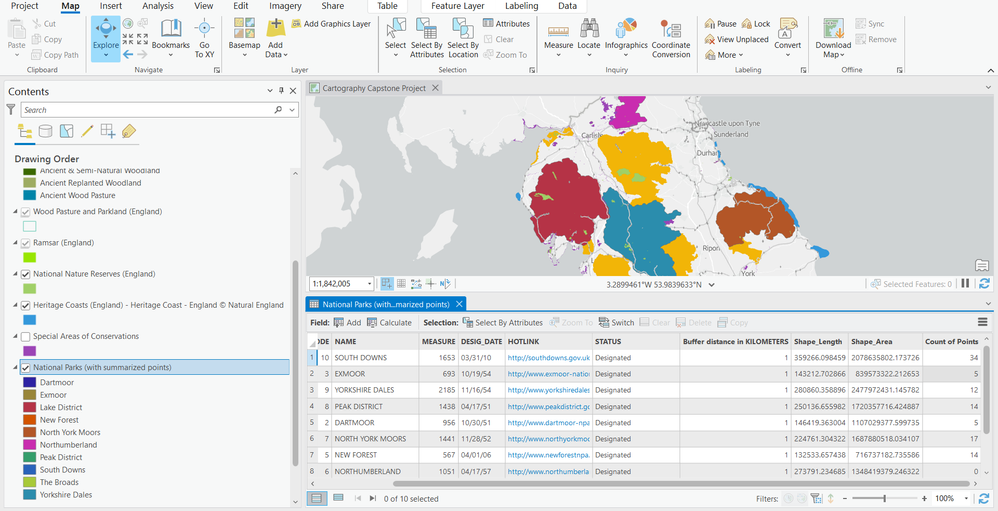Image resolution: width=998 pixels, height=511 pixels.
Task: Open the map scale dropdown
Action: (370, 284)
